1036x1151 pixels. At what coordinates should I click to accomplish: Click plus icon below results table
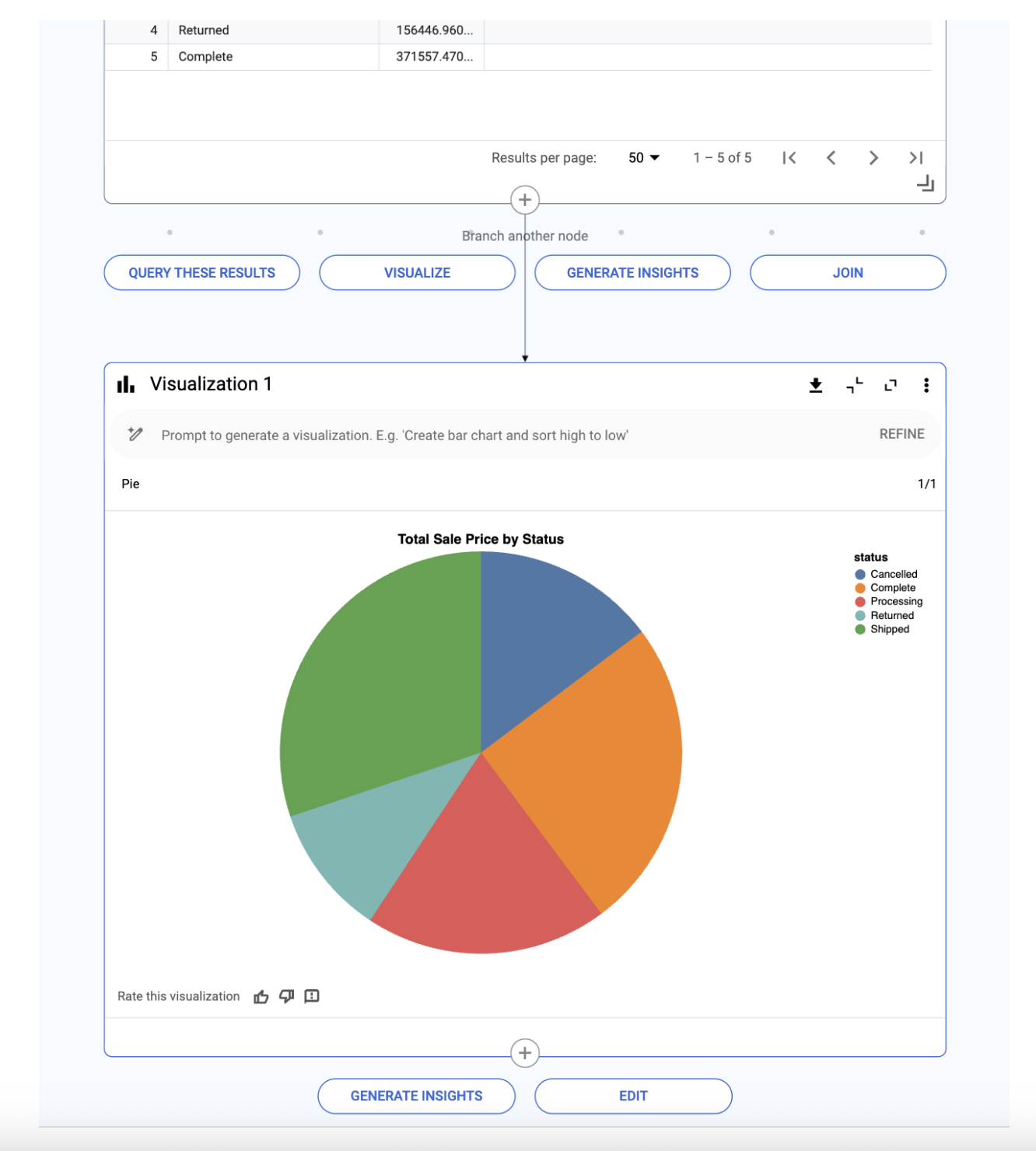point(525,200)
